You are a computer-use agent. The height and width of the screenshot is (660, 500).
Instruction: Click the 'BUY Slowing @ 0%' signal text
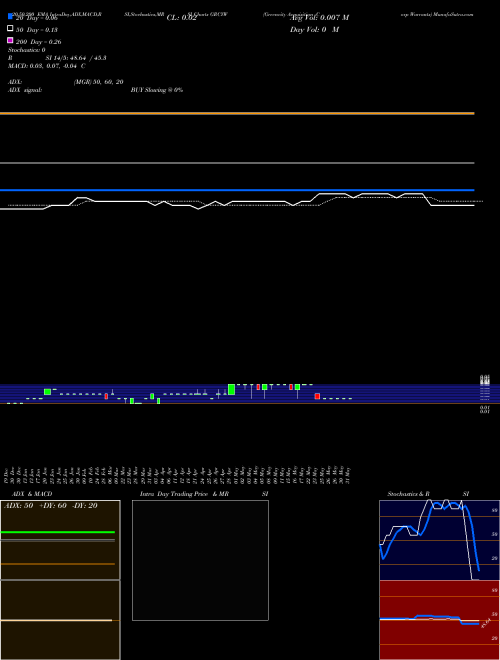(157, 90)
